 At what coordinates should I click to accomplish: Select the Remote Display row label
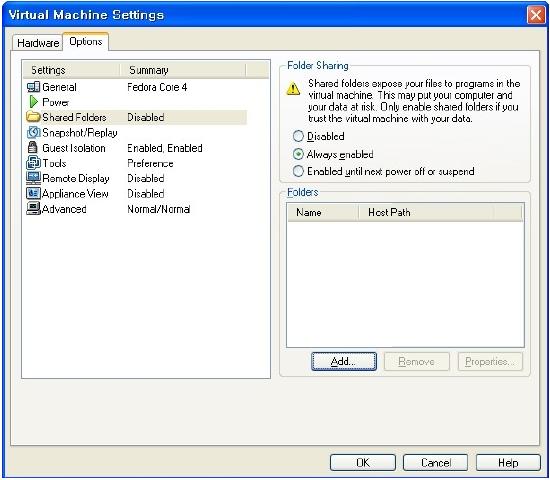point(75,178)
